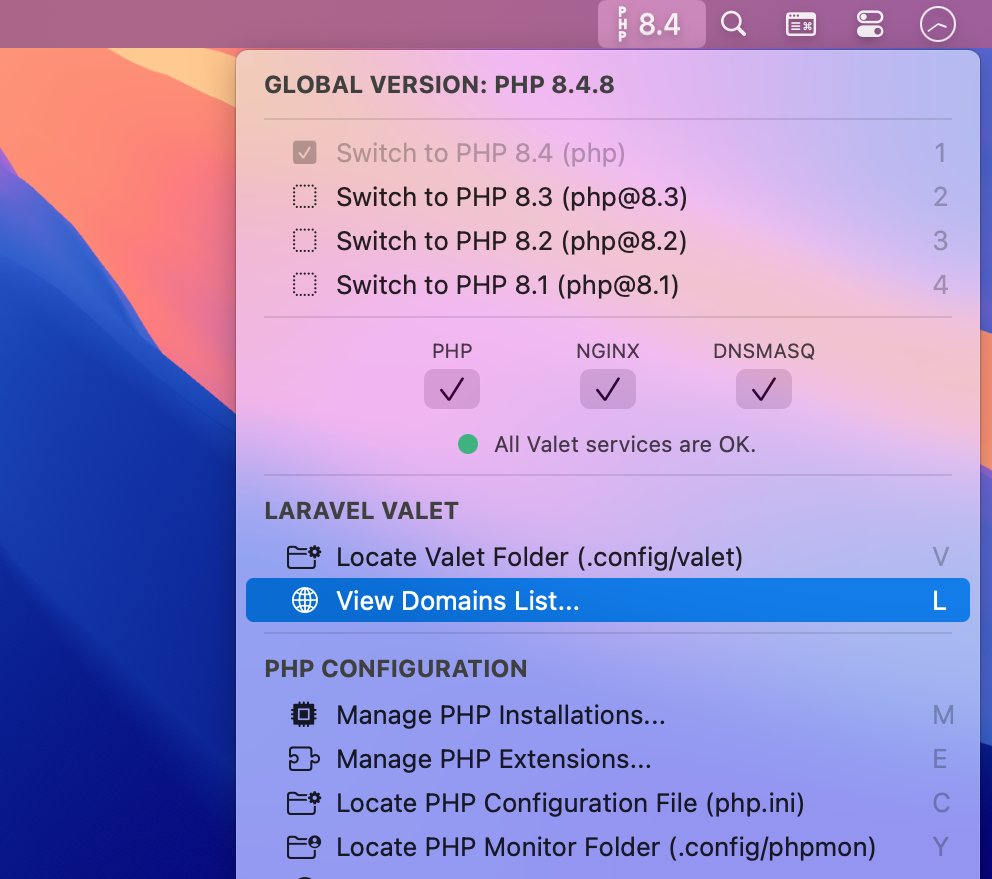The width and height of the screenshot is (992, 879).
Task: Choose View Domains List...
Action: [607, 600]
